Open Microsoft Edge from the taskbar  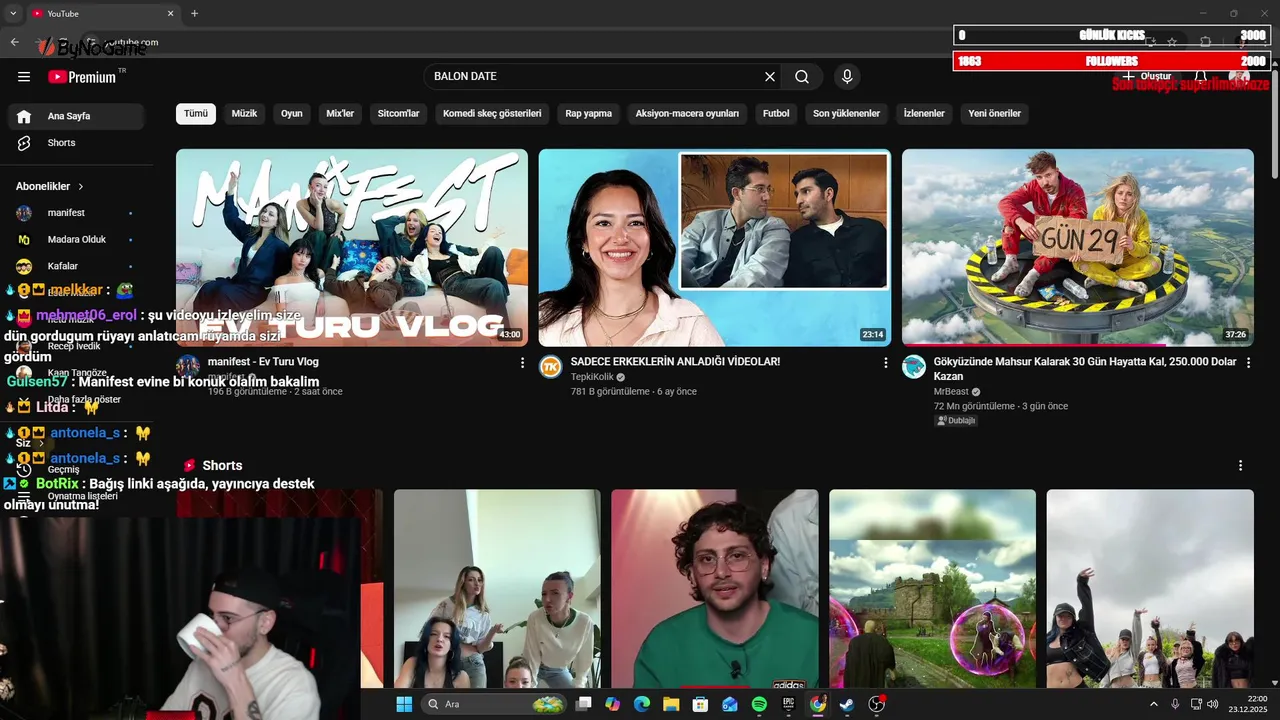641,704
